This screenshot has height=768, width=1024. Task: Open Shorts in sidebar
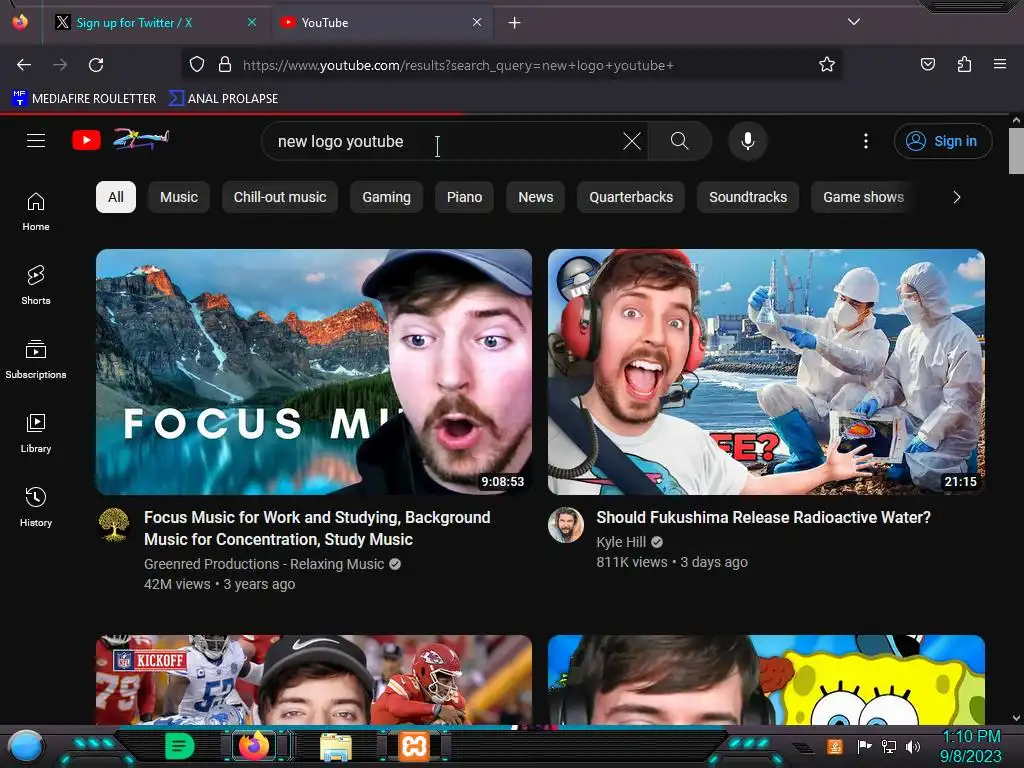pyautogui.click(x=36, y=285)
